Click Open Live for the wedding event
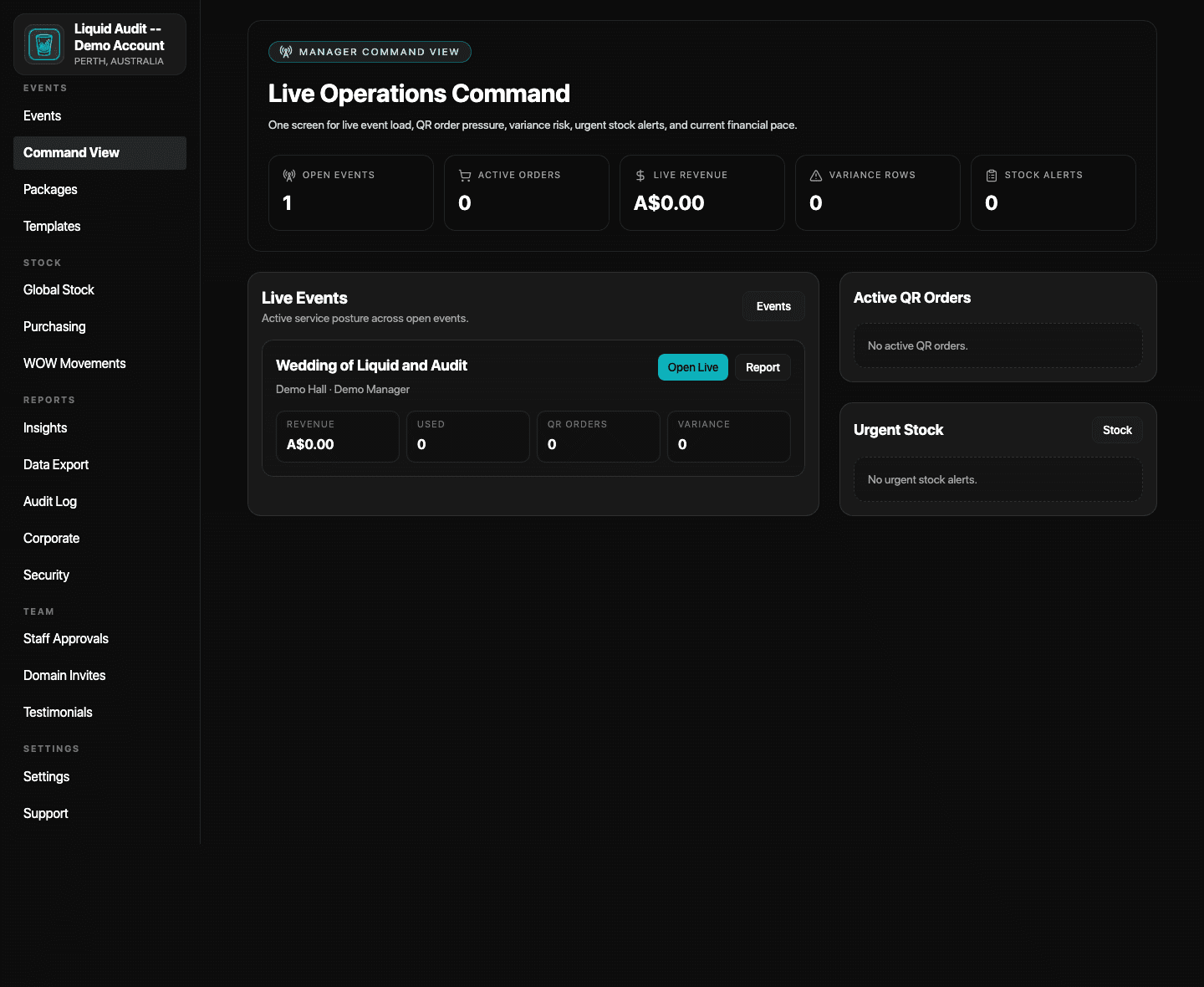The width and height of the screenshot is (1204, 987). coord(693,367)
